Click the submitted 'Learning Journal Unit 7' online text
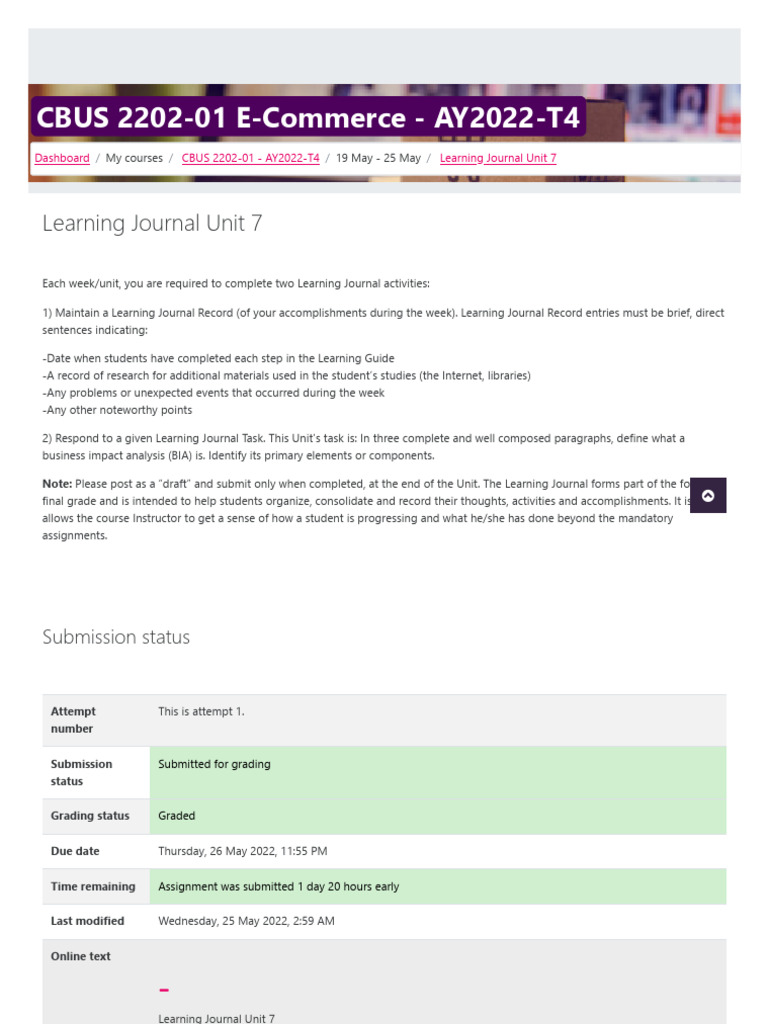This screenshot has height=1024, width=768. coord(216,1018)
